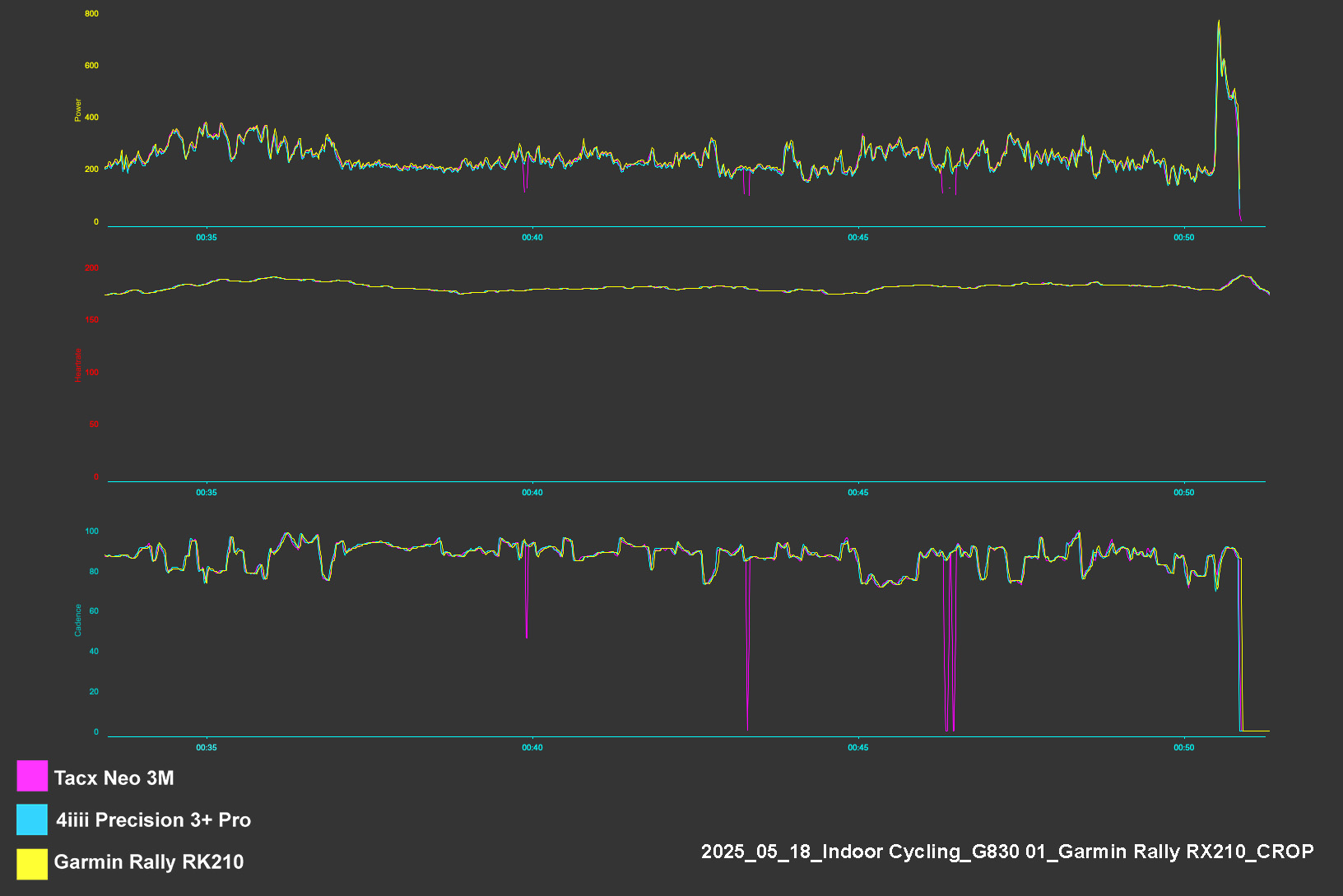Viewport: 1343px width, 896px height.
Task: Select the Tacx Neo 3M legend label
Action: click(114, 778)
